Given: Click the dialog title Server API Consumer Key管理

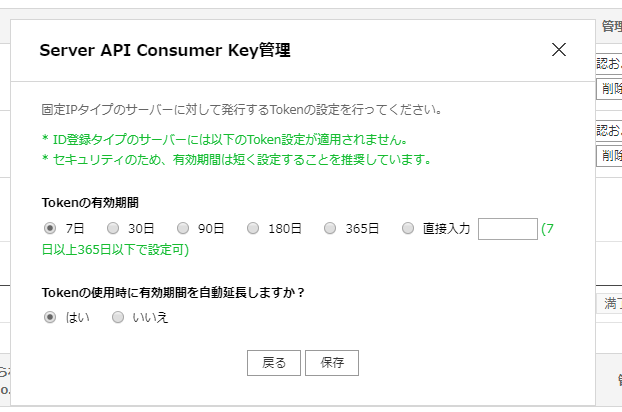Looking at the screenshot, I should 165,50.
